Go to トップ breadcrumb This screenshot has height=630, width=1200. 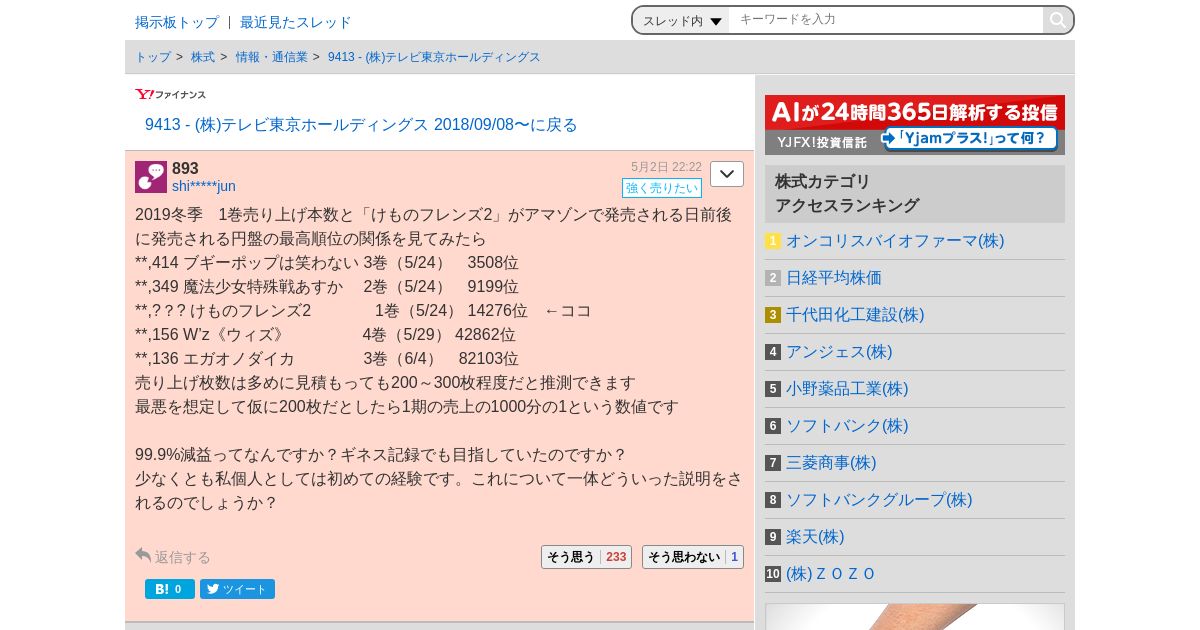tap(153, 57)
